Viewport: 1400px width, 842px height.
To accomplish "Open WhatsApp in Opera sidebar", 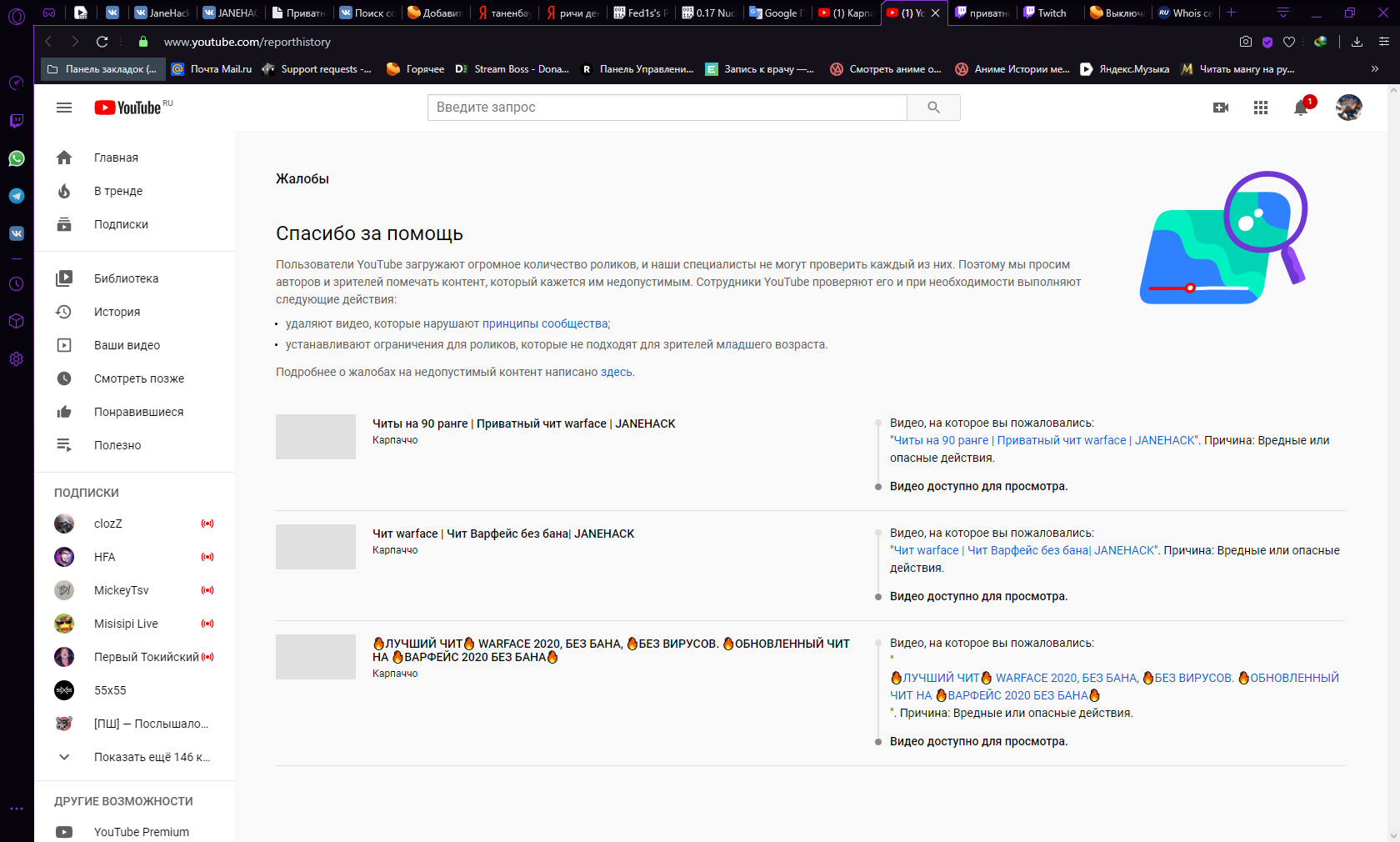I will [17, 158].
